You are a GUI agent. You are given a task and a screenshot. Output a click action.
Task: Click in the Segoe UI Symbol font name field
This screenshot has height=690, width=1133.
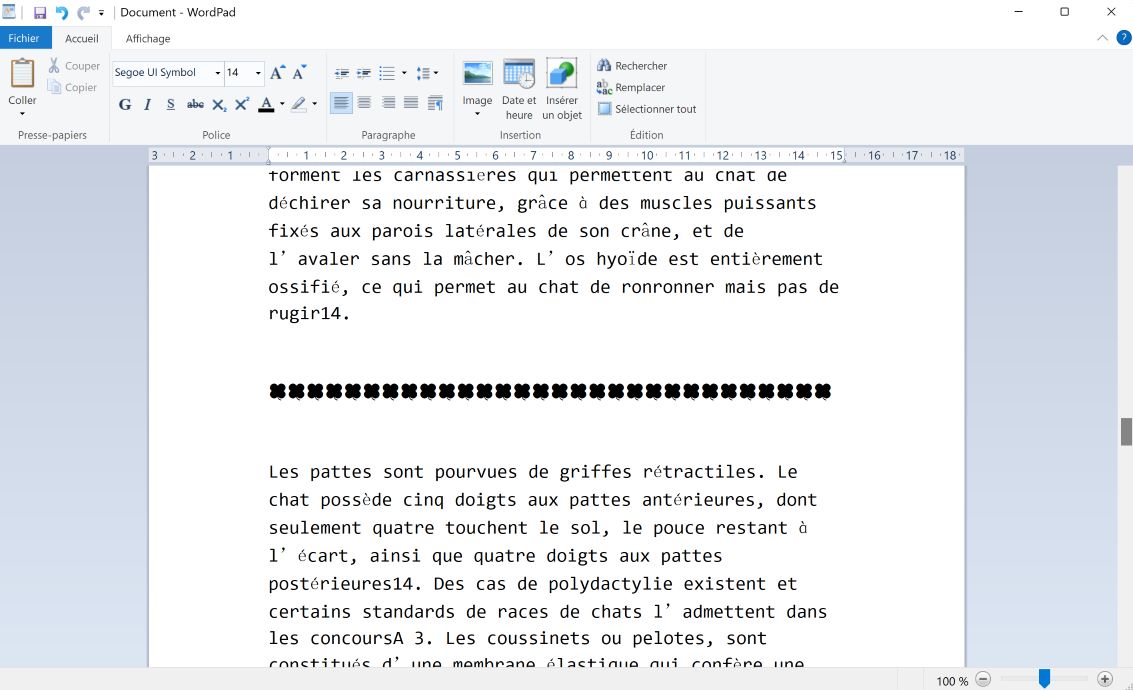163,73
